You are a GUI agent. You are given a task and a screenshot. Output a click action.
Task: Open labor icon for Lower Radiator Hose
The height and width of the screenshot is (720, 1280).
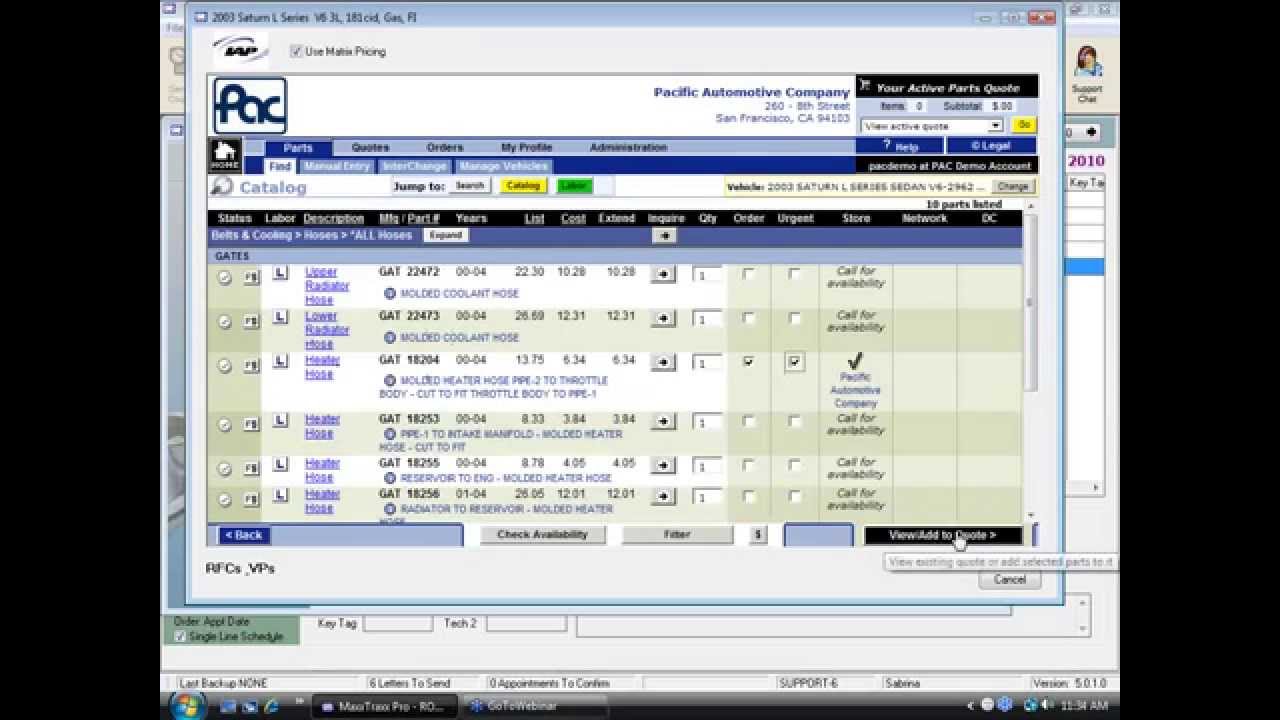[281, 317]
